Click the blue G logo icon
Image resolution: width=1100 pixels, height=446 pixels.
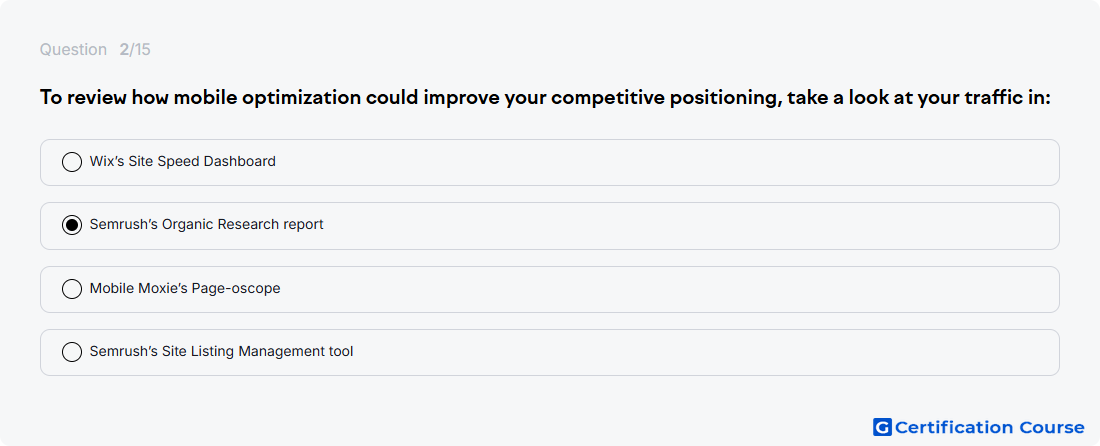point(882,427)
